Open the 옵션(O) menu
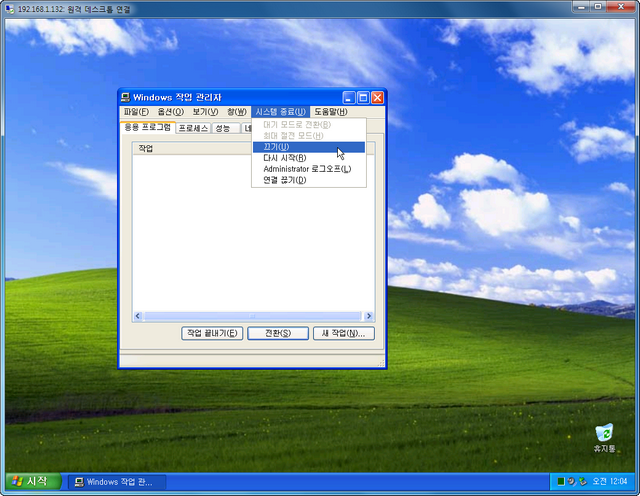 (171, 112)
